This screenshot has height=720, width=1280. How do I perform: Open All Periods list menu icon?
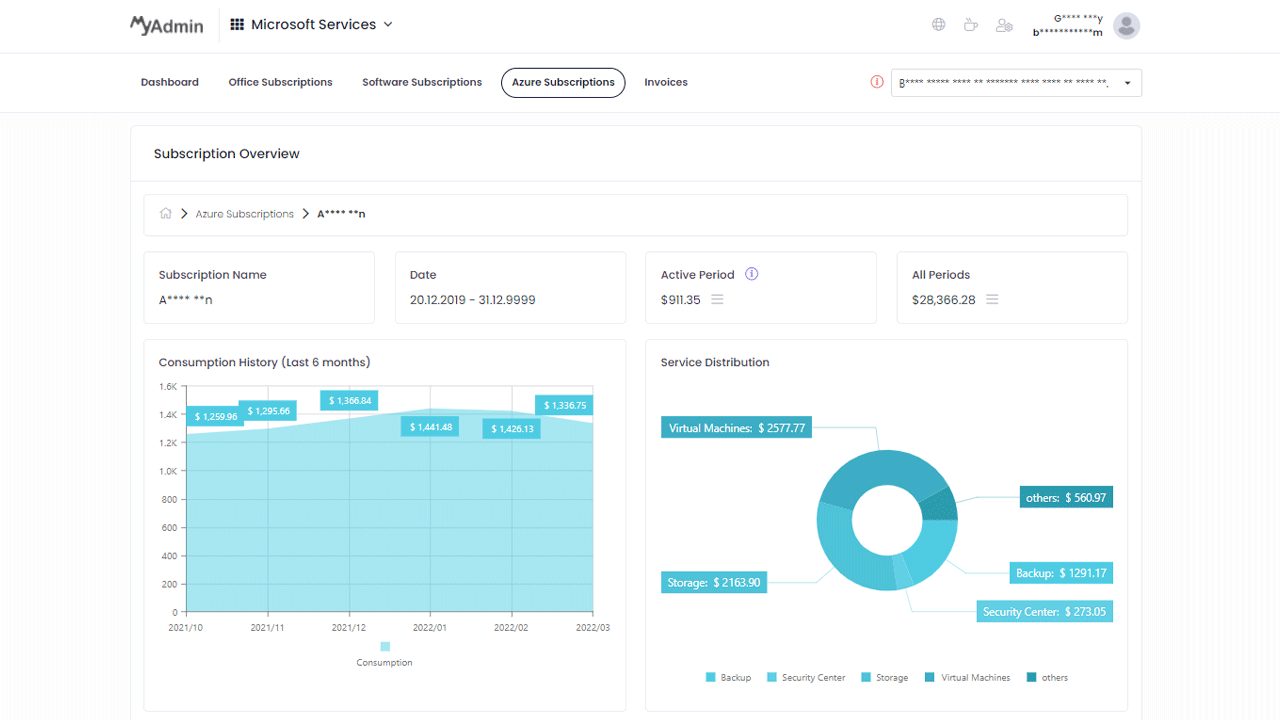point(992,299)
